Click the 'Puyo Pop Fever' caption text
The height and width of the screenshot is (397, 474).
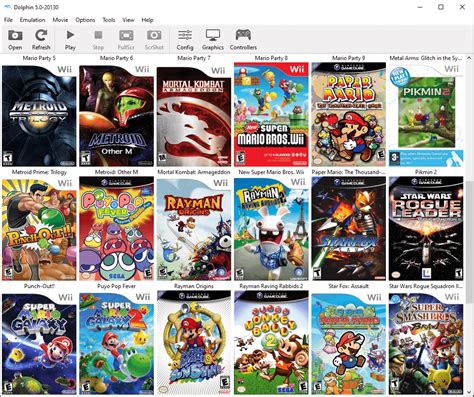[116, 286]
